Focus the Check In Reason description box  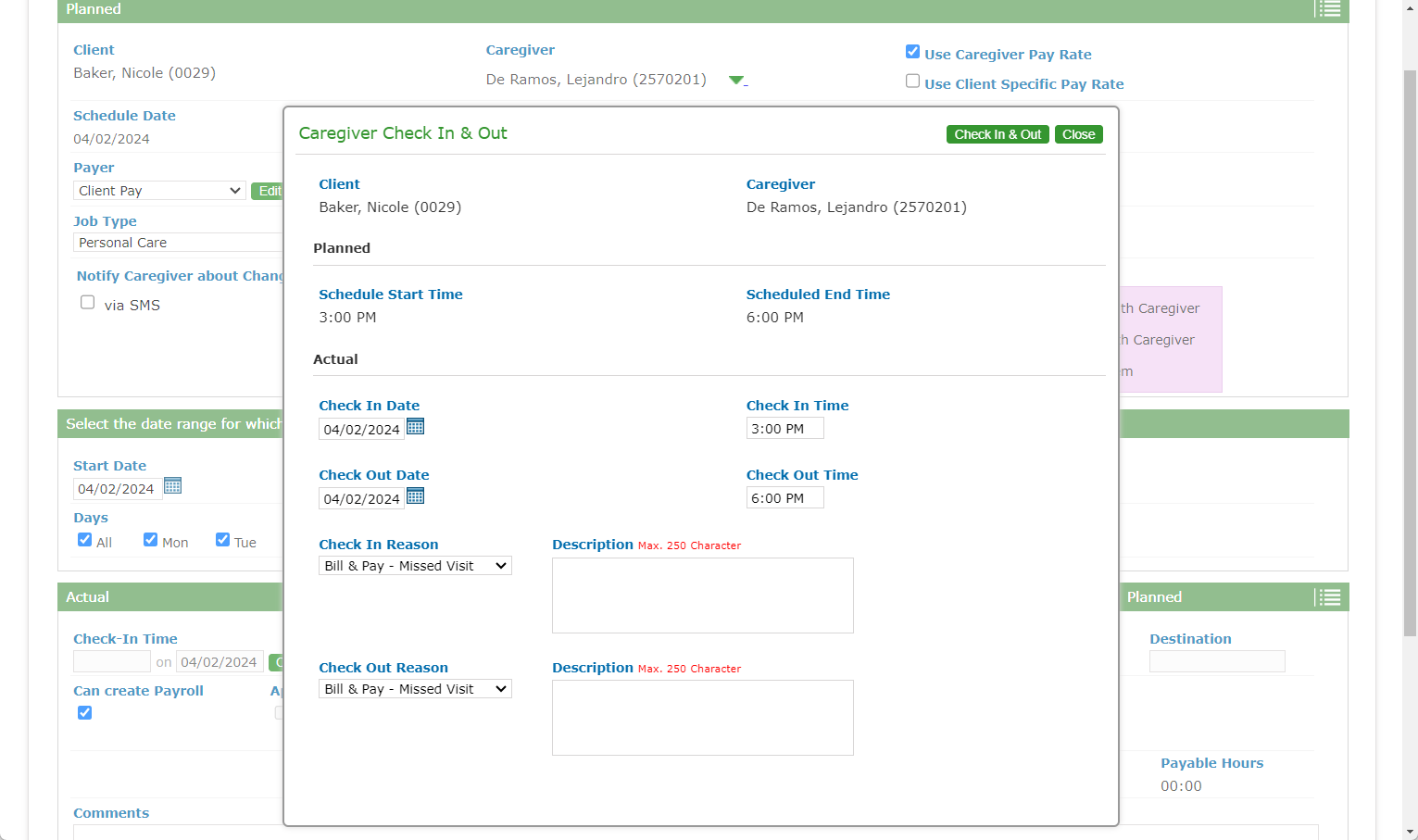[x=702, y=596]
